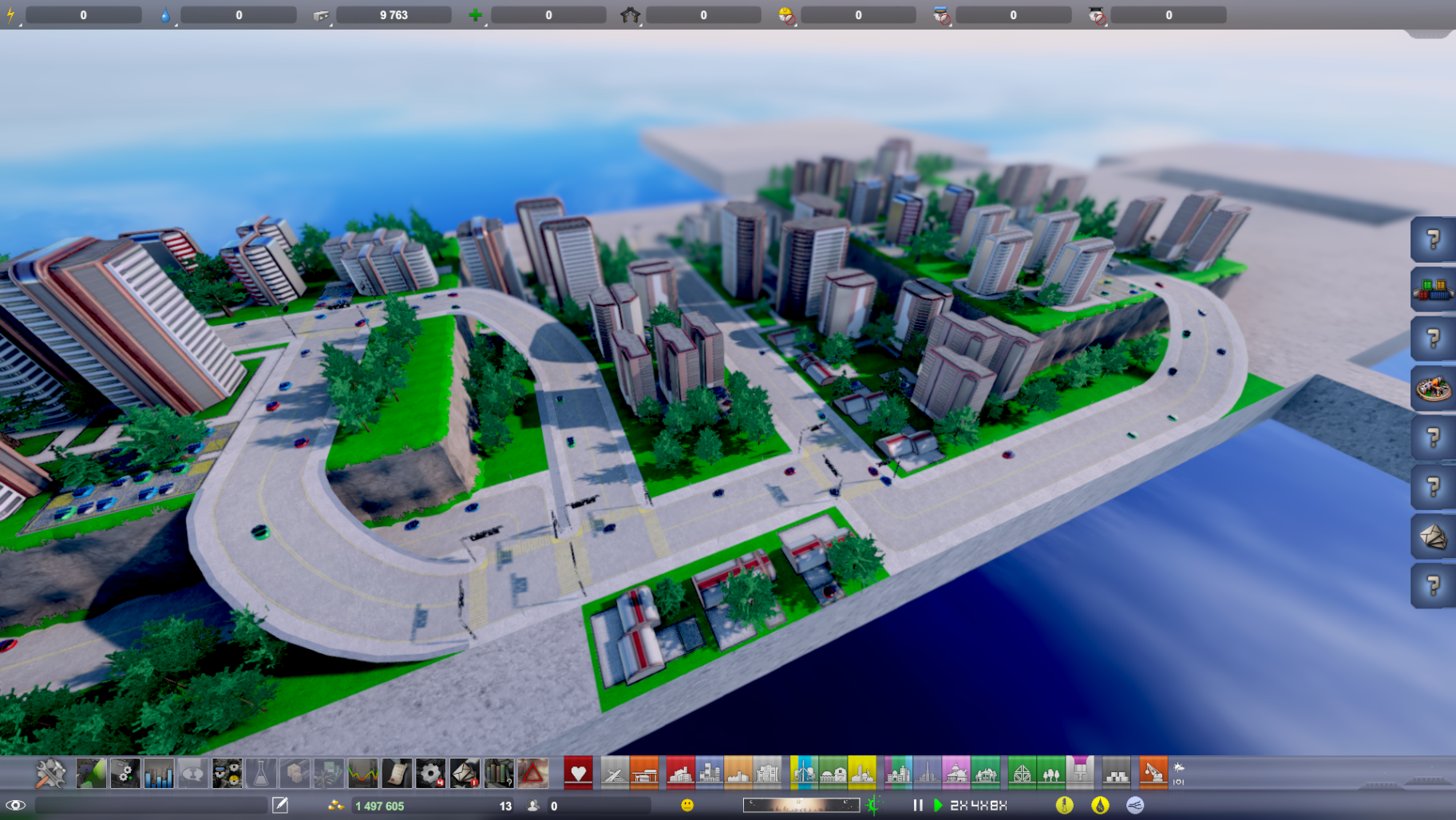
Task: Click the time of day slider bar
Action: click(x=801, y=805)
